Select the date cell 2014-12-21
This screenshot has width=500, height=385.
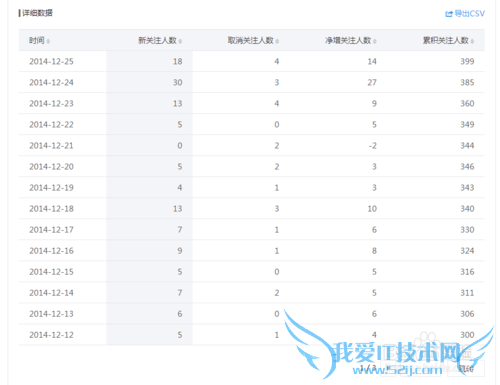click(x=51, y=146)
